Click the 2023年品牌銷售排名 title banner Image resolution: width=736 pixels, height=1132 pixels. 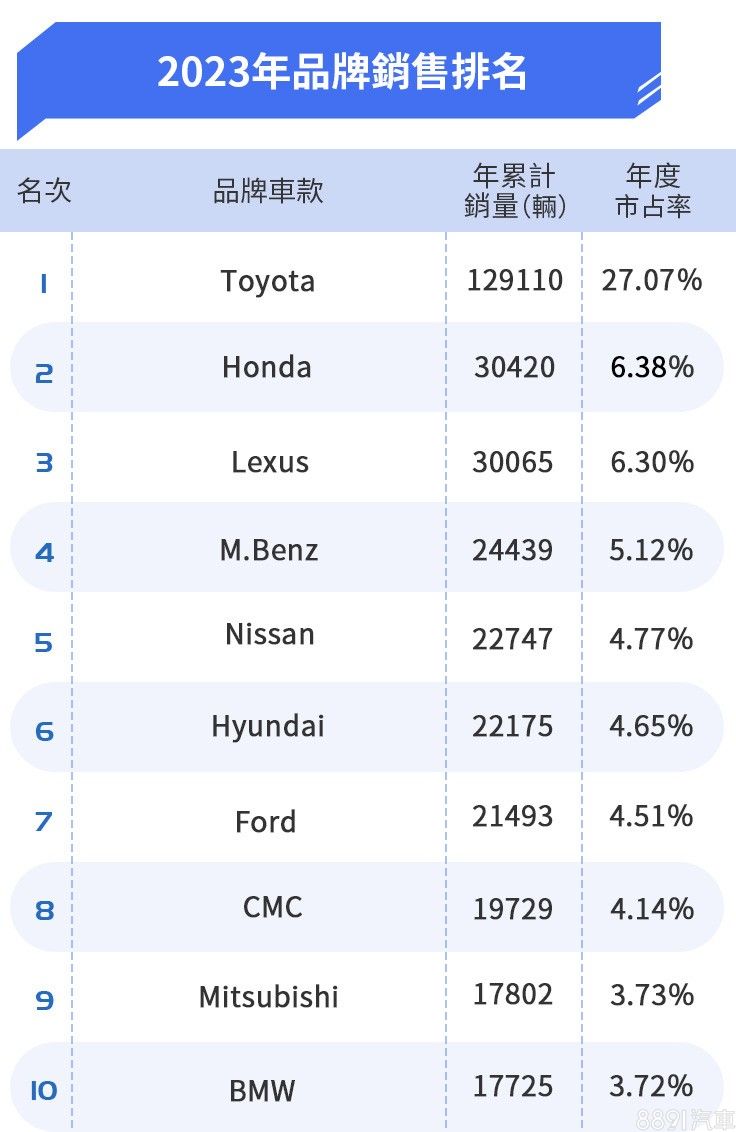(x=341, y=73)
